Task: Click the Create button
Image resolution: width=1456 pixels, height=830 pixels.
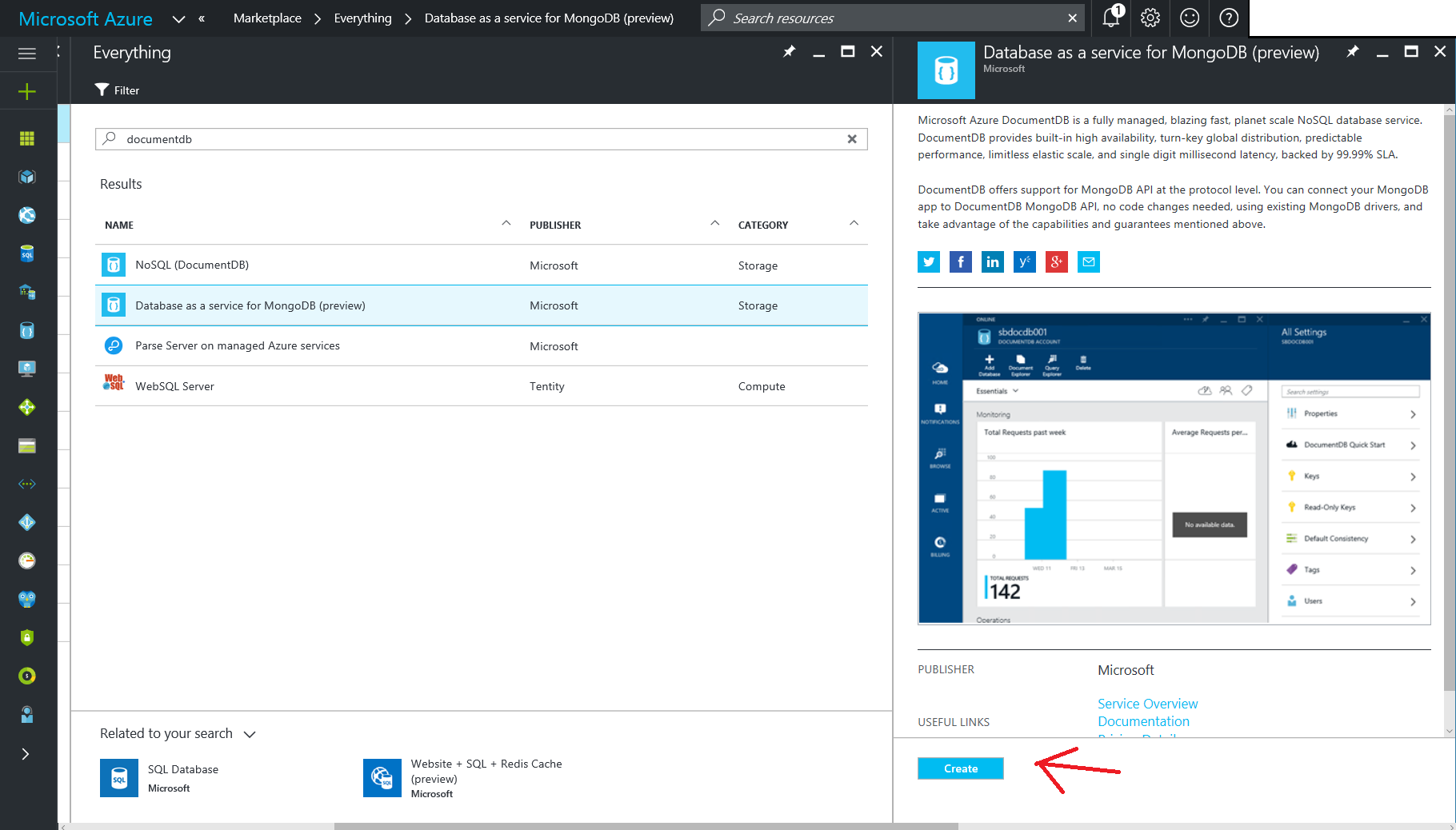Action: pyautogui.click(x=960, y=768)
